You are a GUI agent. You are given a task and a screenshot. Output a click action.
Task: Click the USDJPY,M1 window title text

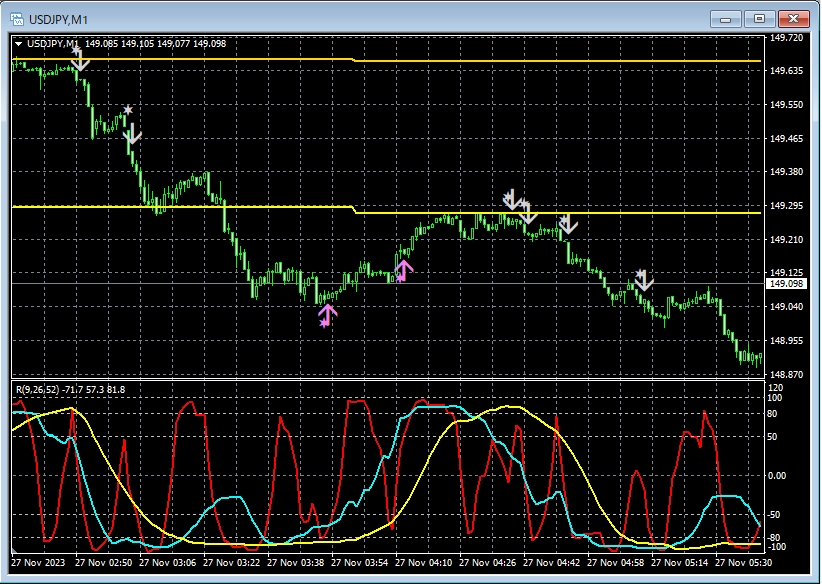pos(59,19)
